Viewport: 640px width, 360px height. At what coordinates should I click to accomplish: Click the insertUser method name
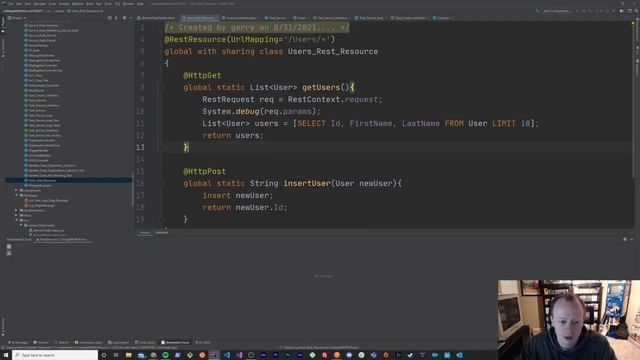(x=307, y=183)
